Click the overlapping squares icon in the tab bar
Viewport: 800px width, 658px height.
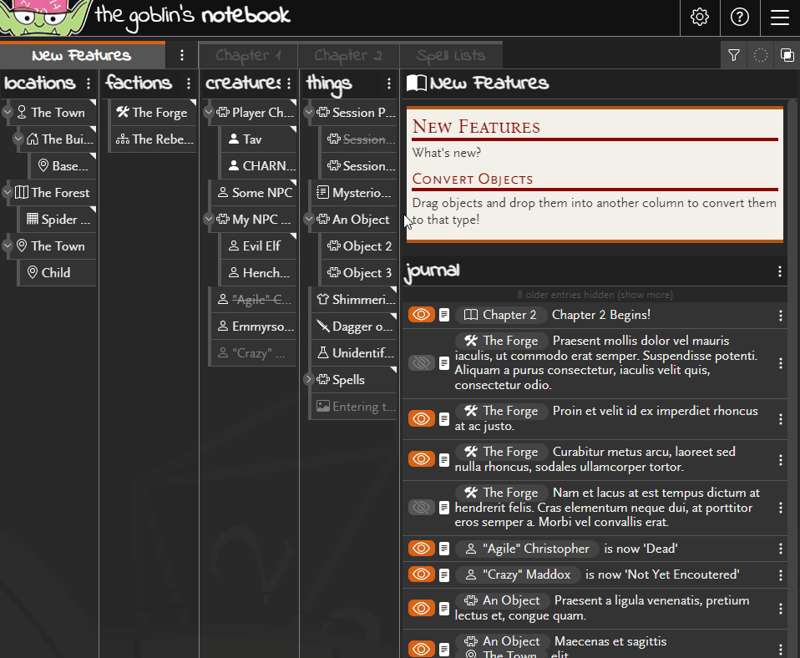point(787,55)
